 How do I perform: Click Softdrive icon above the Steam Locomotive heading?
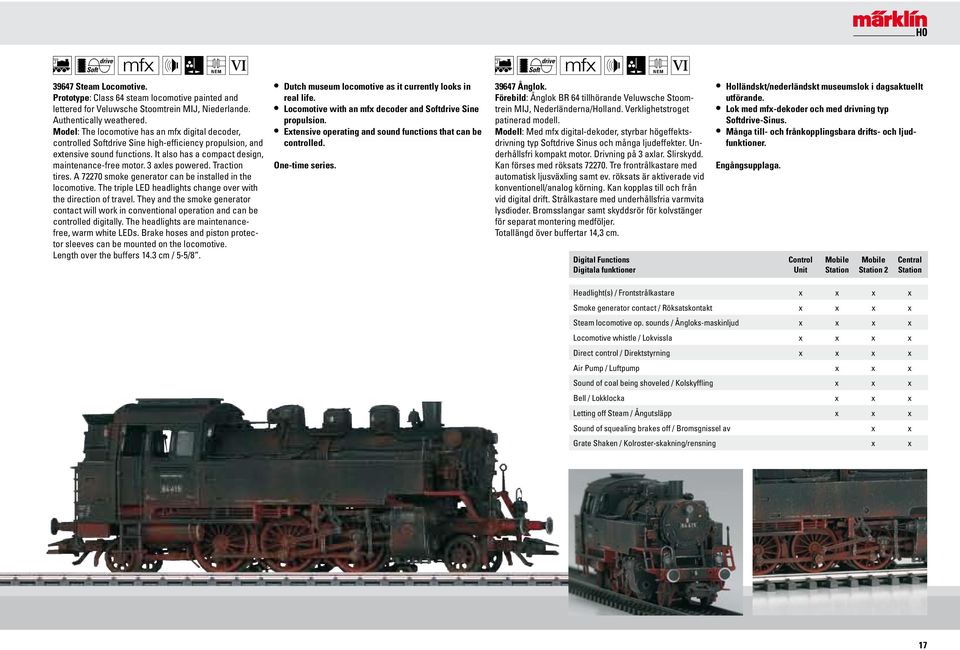[94, 65]
